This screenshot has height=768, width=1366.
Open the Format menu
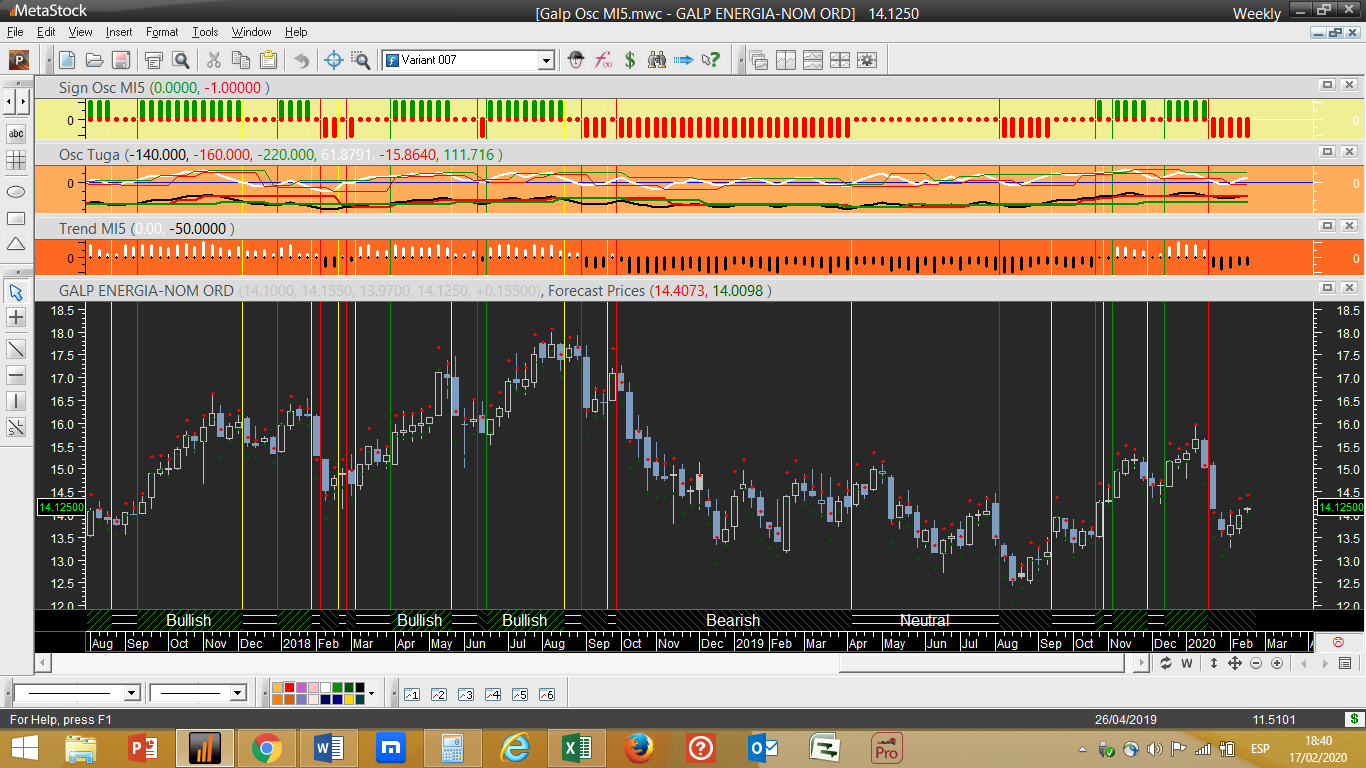(162, 32)
